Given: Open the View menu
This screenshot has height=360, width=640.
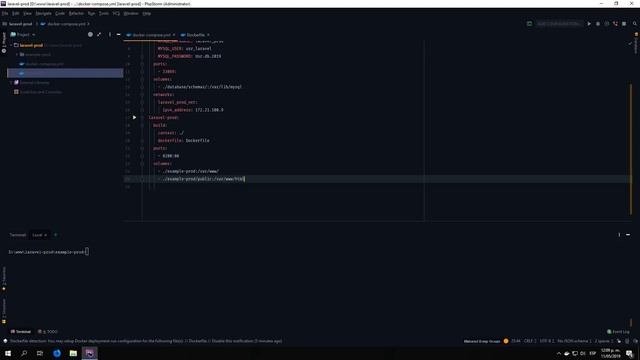Looking at the screenshot, I should click(27, 13).
